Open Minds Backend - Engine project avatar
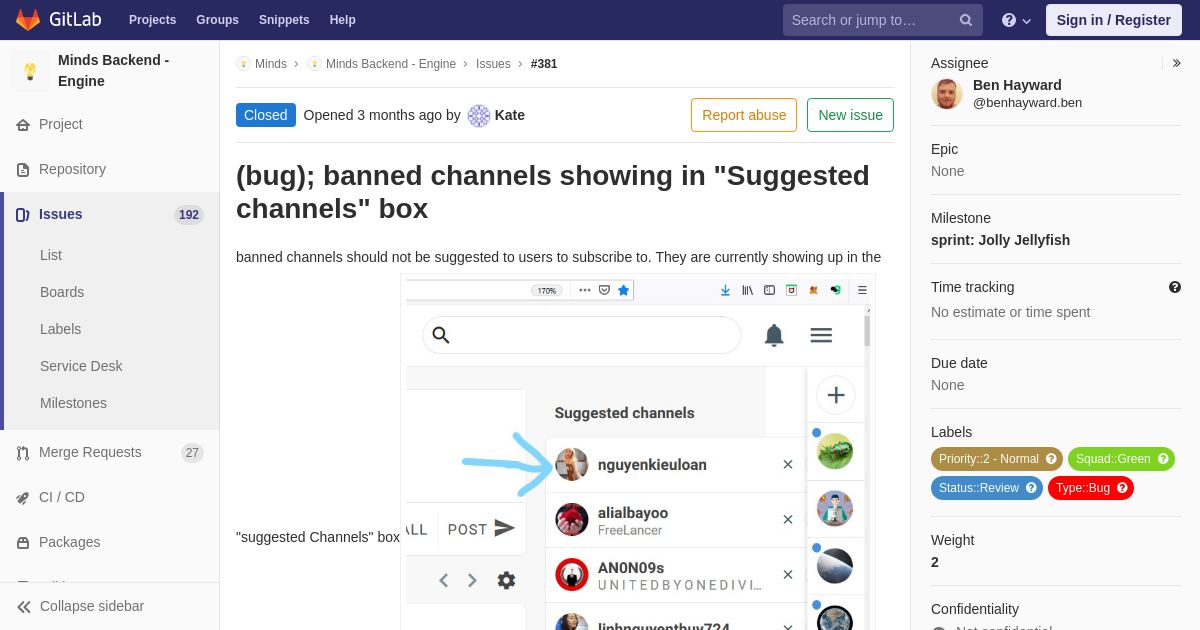 30,71
